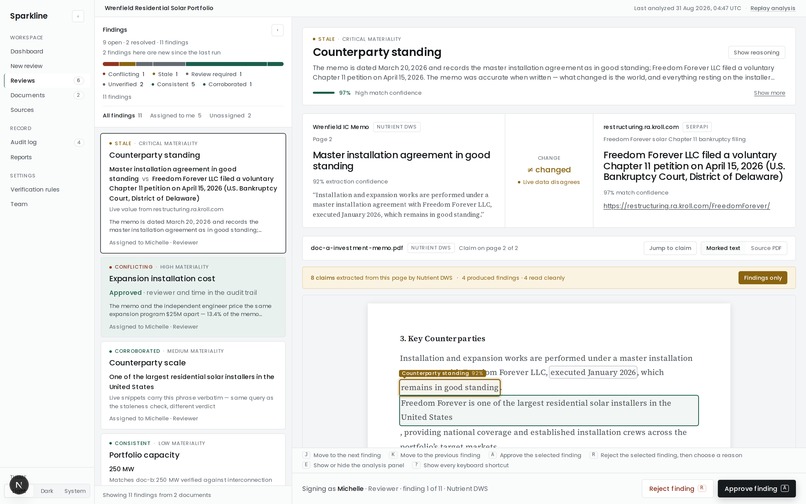Open Reviews in the sidebar
Image resolution: width=806 pixels, height=504 pixels.
[47, 81]
